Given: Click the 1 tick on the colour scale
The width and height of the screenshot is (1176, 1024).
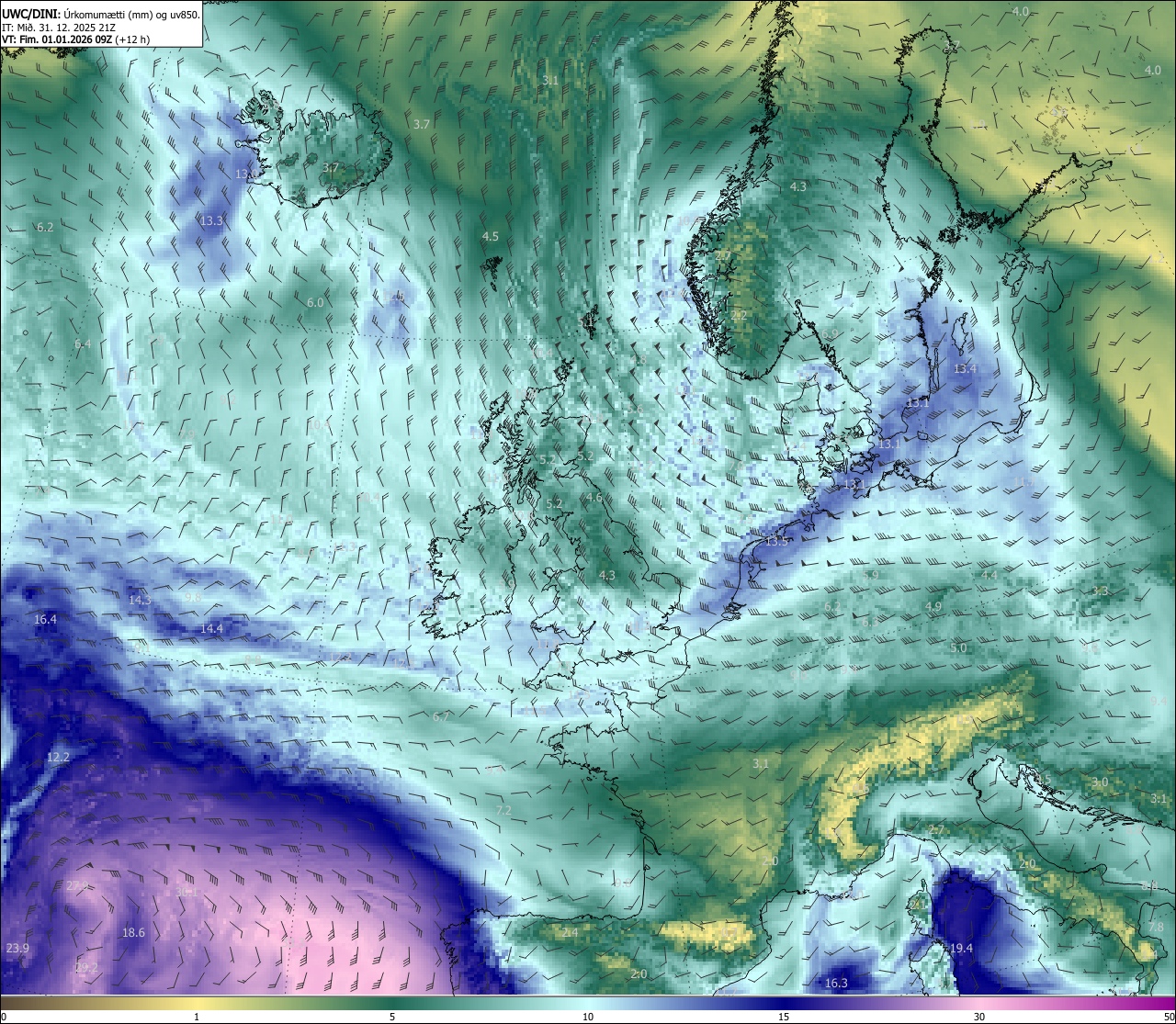Looking at the screenshot, I should tap(196, 1017).
